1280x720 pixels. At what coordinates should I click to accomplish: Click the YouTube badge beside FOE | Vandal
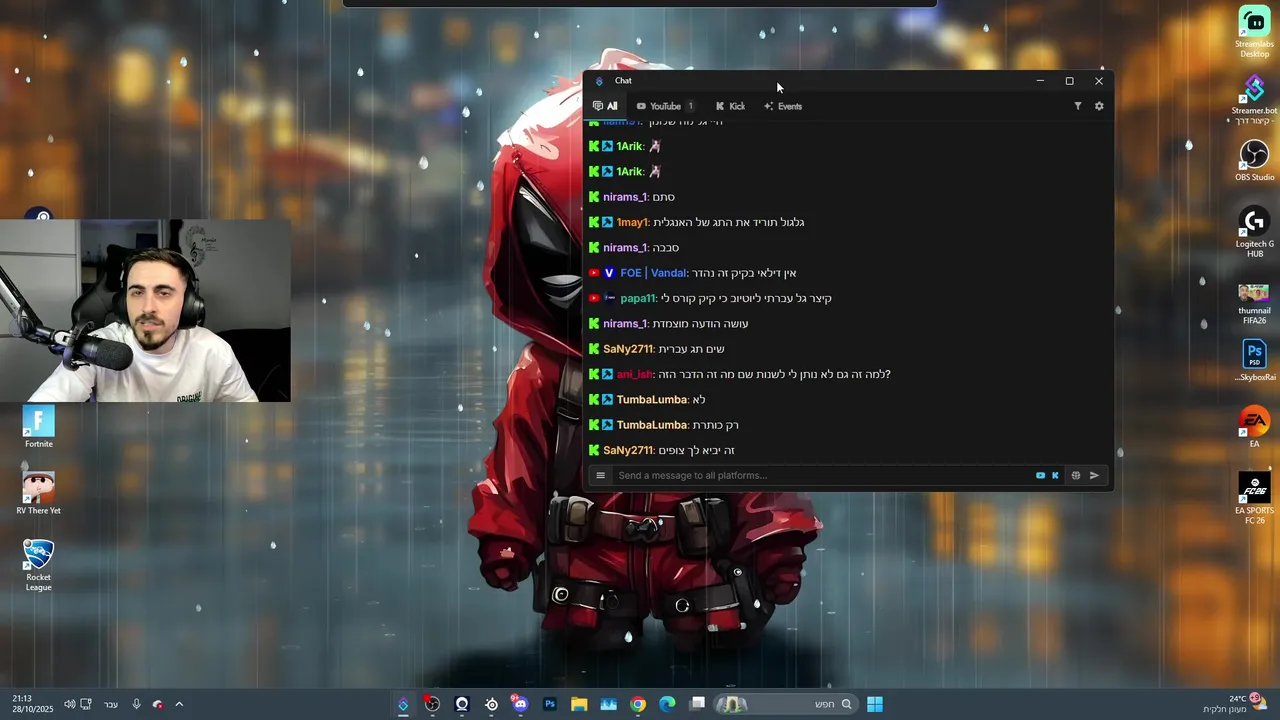click(x=594, y=273)
